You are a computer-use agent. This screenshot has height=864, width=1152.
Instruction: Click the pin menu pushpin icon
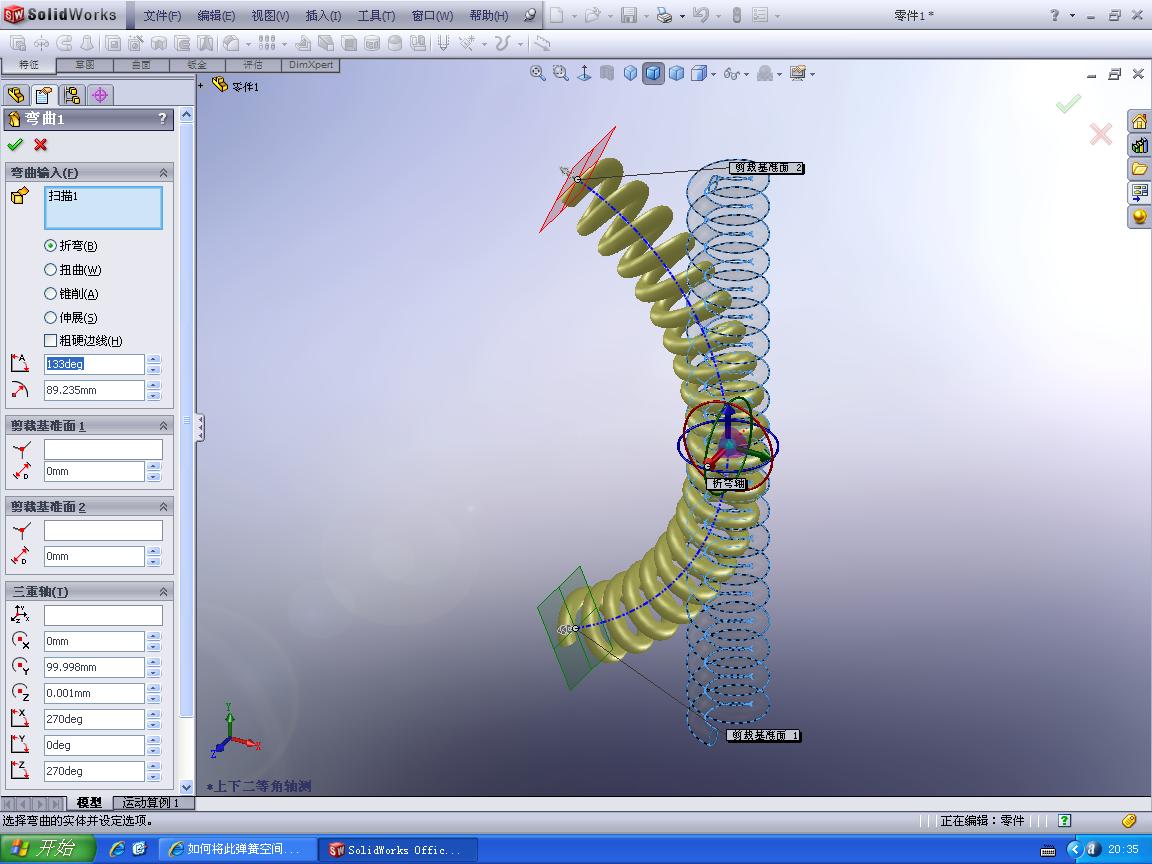coord(530,15)
